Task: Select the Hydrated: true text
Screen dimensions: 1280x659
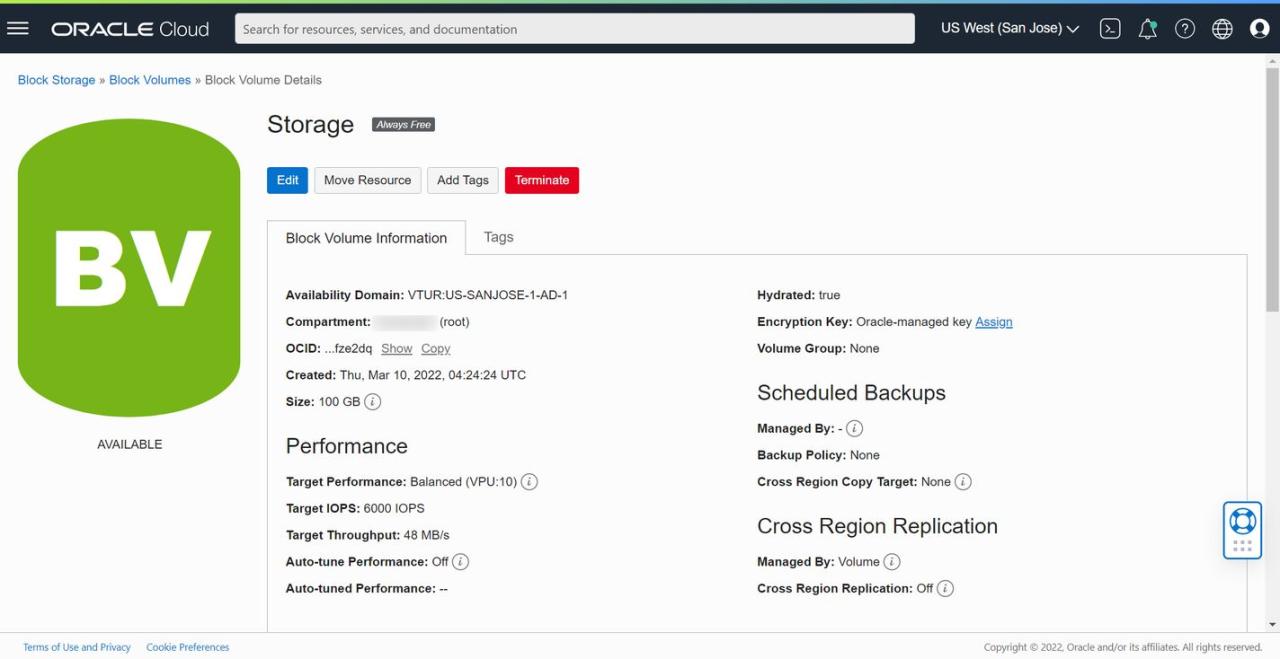Action: pyautogui.click(x=799, y=295)
